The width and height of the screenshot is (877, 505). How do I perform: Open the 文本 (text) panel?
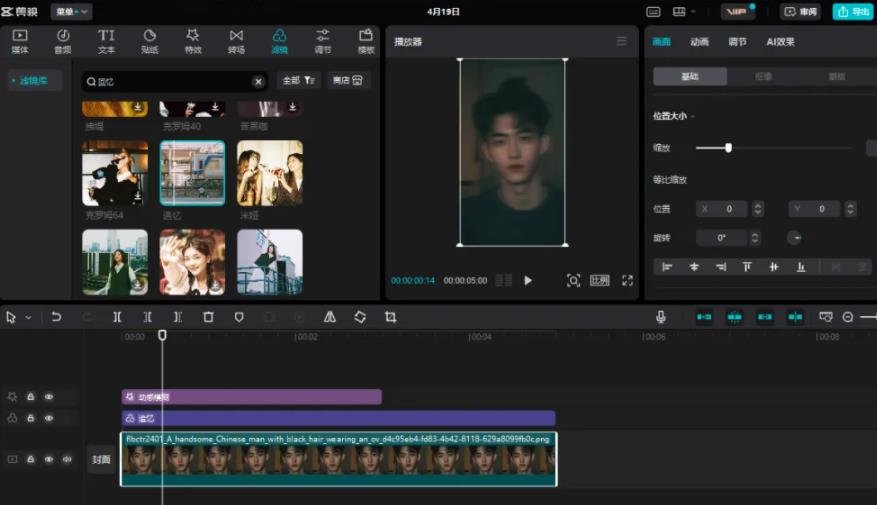106,41
